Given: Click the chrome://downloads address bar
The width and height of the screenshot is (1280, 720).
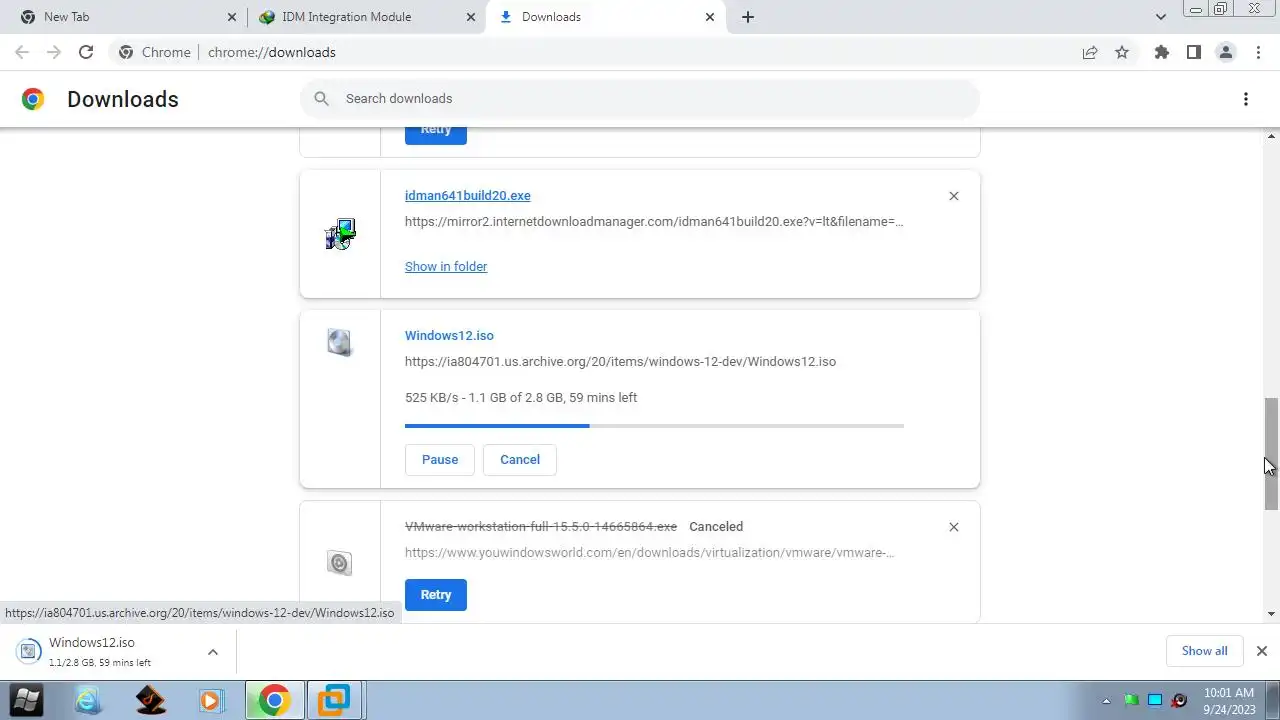Looking at the screenshot, I should click(590, 52).
